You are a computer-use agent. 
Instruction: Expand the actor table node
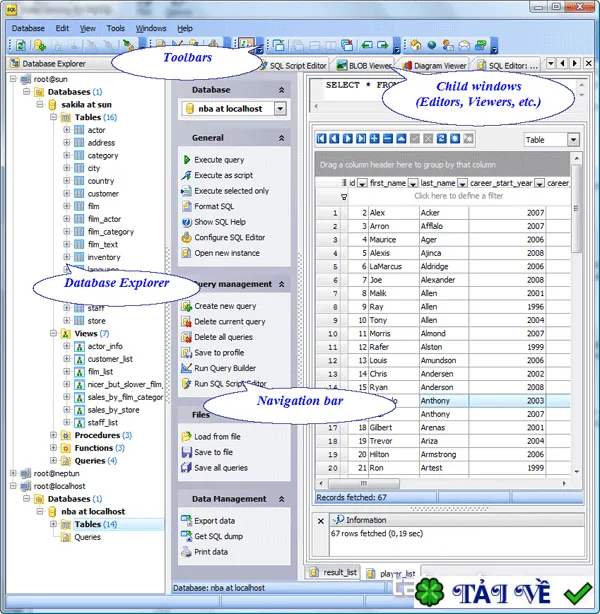(x=67, y=130)
